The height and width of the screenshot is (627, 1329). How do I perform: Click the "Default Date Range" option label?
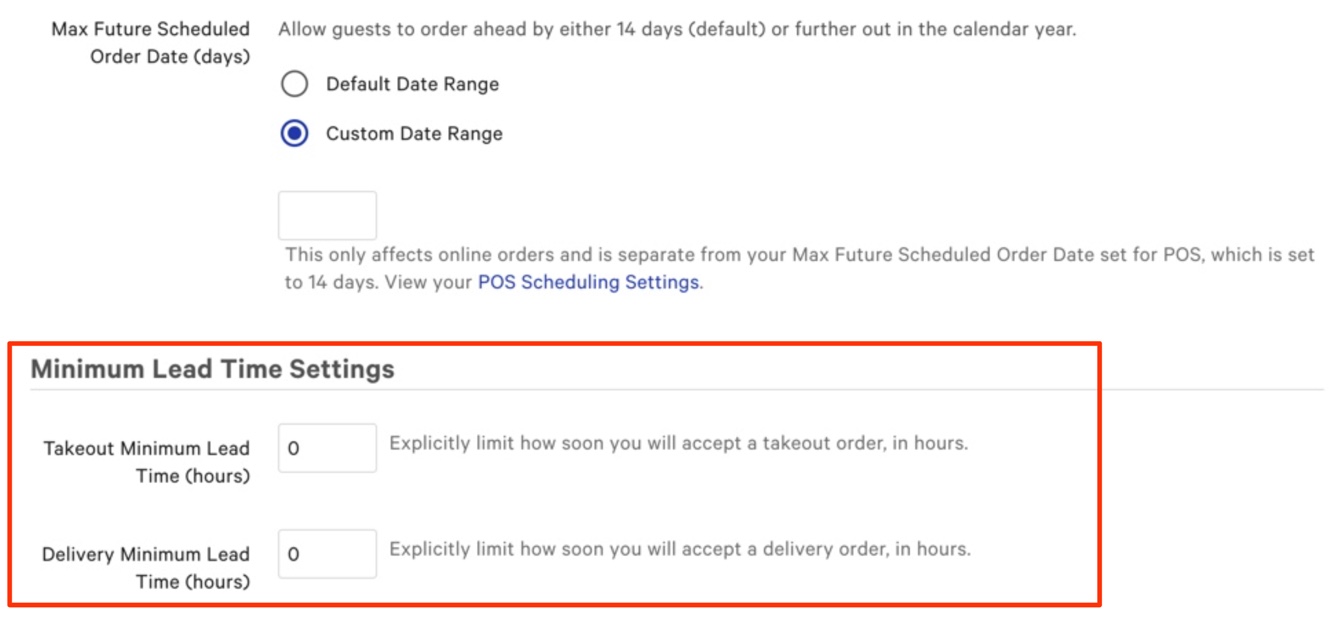pyautogui.click(x=412, y=84)
